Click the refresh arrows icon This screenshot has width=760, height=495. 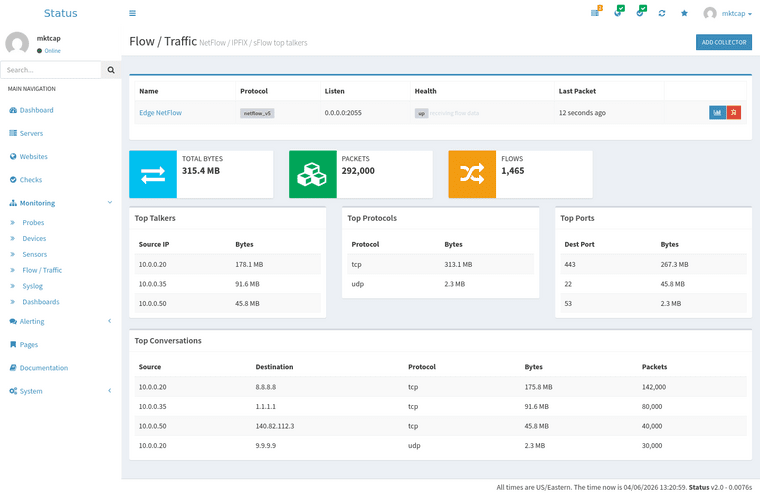point(662,13)
